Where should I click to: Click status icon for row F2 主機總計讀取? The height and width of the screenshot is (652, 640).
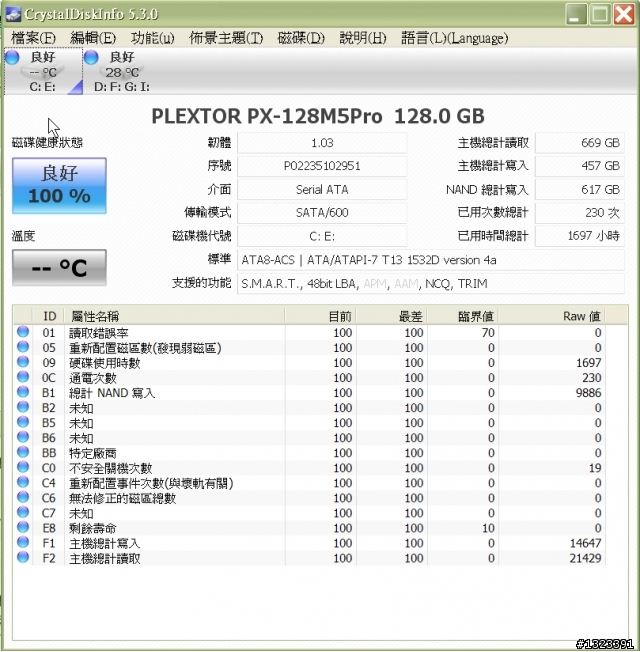coord(23,557)
